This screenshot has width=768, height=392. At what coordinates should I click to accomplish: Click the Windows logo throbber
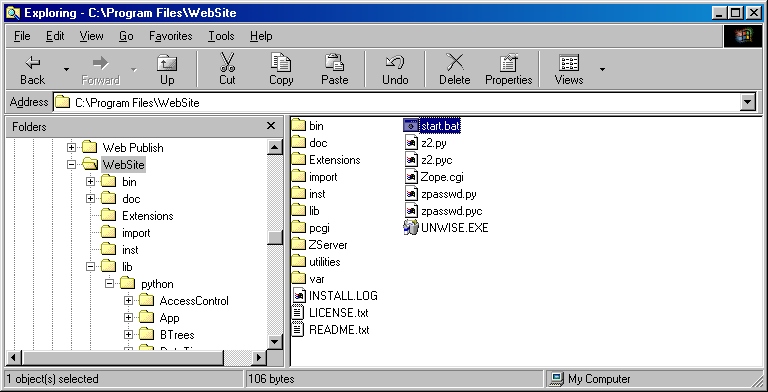743,36
